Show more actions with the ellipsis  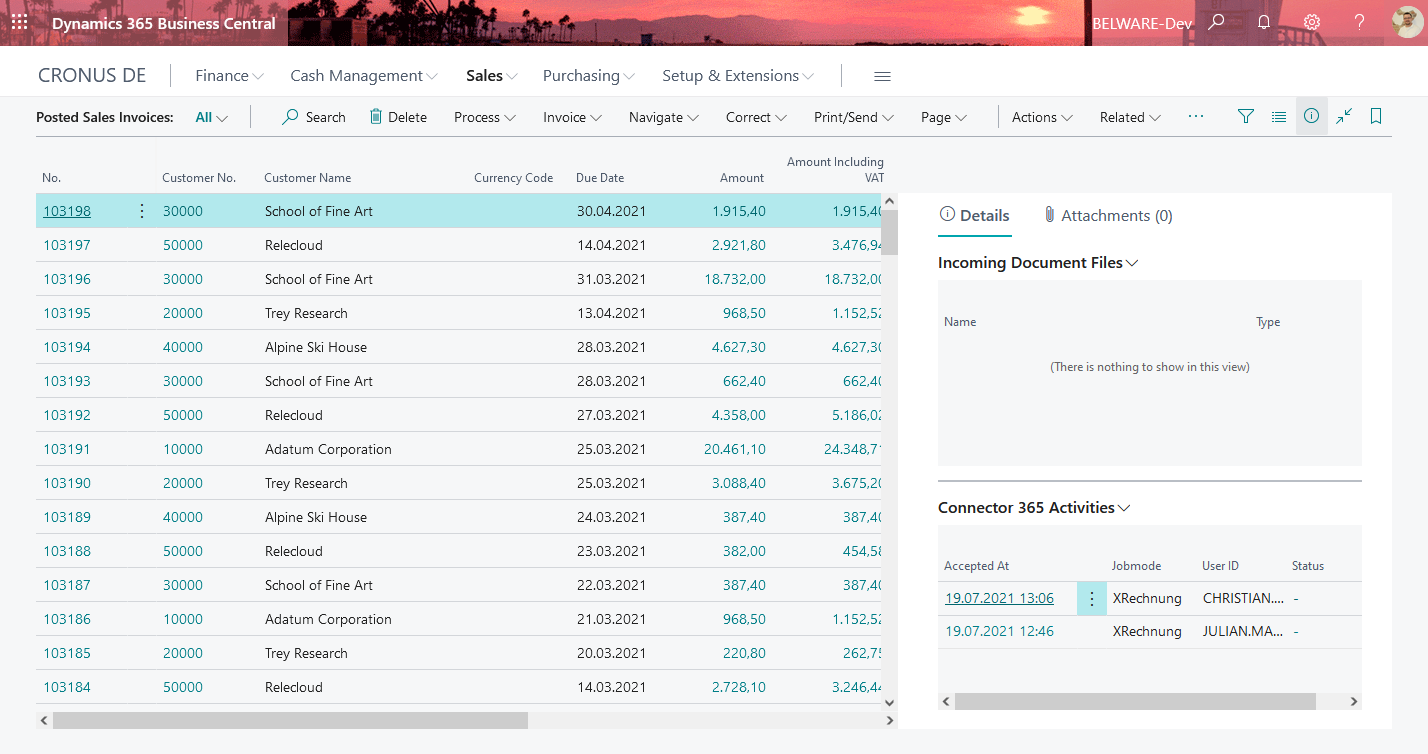coord(1196,117)
